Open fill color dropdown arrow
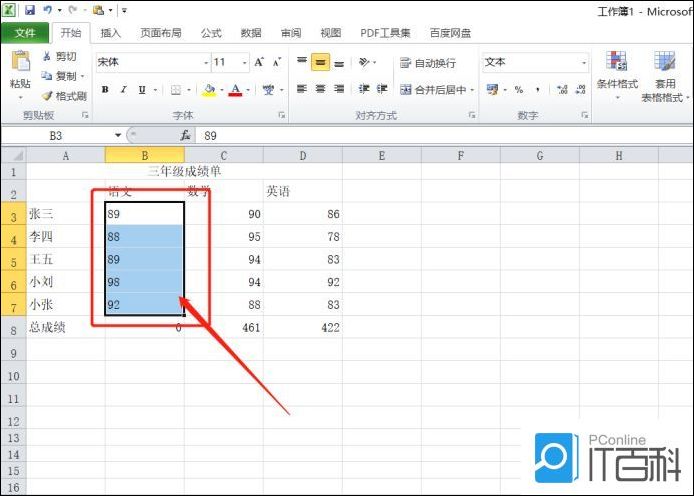 [x=221, y=90]
